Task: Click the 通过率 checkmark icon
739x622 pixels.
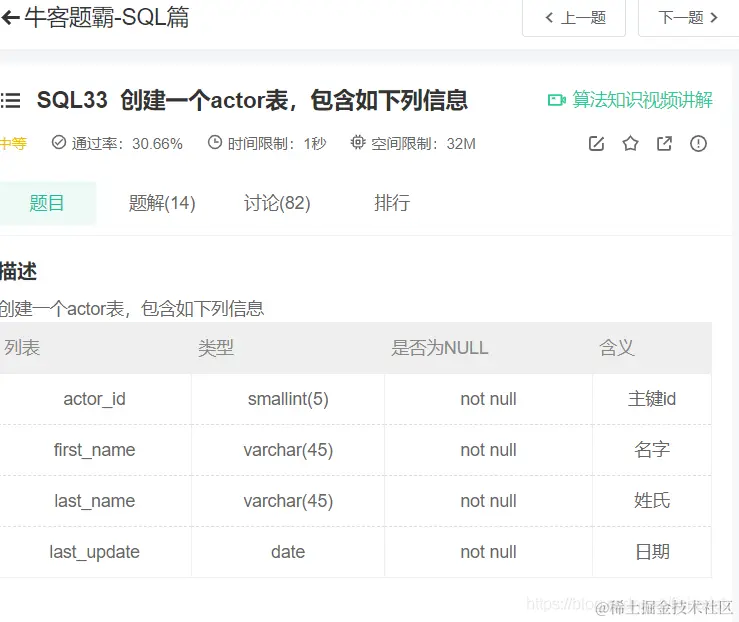Action: tap(59, 142)
